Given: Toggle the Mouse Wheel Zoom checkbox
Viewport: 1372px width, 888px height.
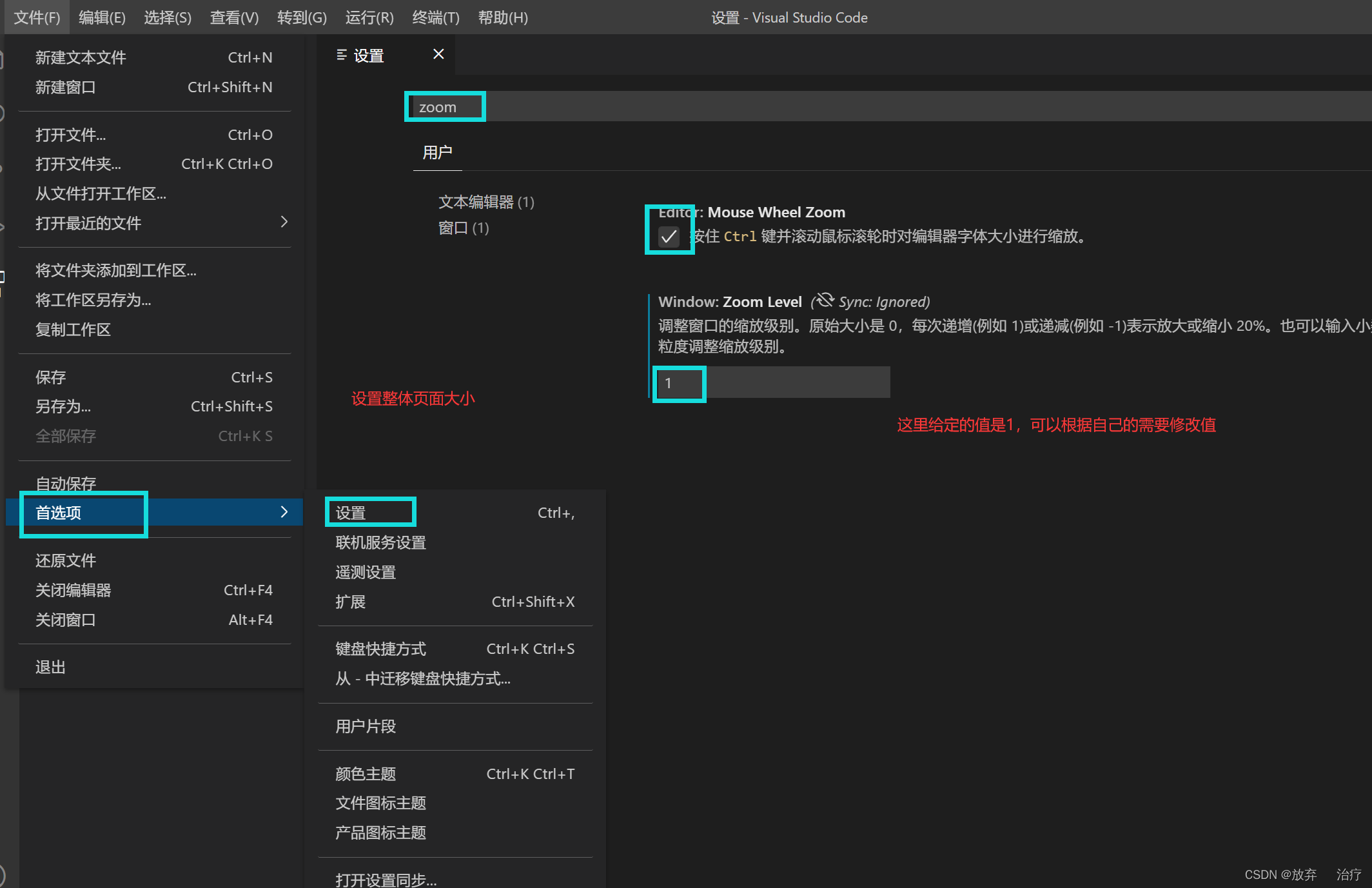Looking at the screenshot, I should [x=669, y=236].
